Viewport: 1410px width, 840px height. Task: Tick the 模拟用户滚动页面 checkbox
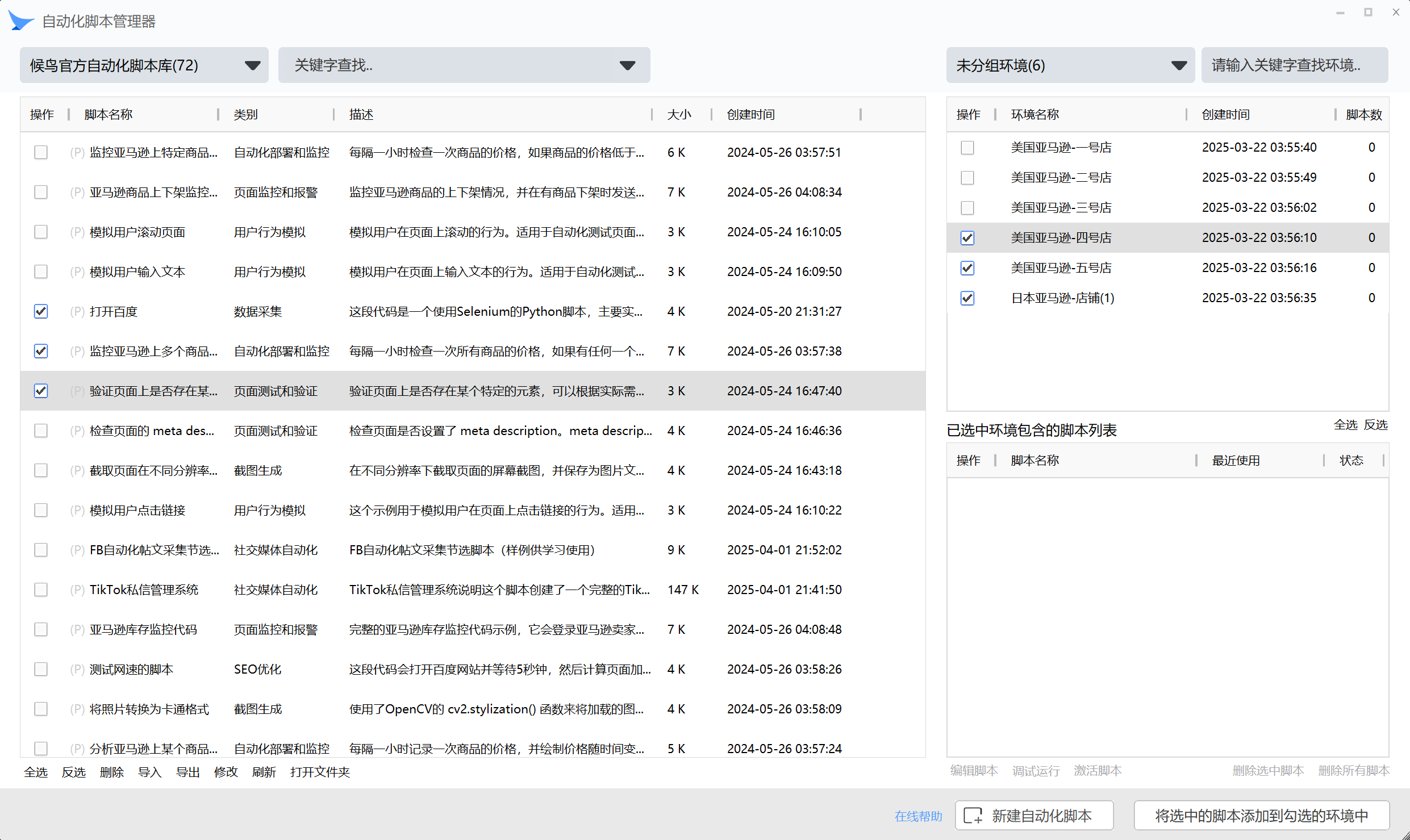point(41,232)
